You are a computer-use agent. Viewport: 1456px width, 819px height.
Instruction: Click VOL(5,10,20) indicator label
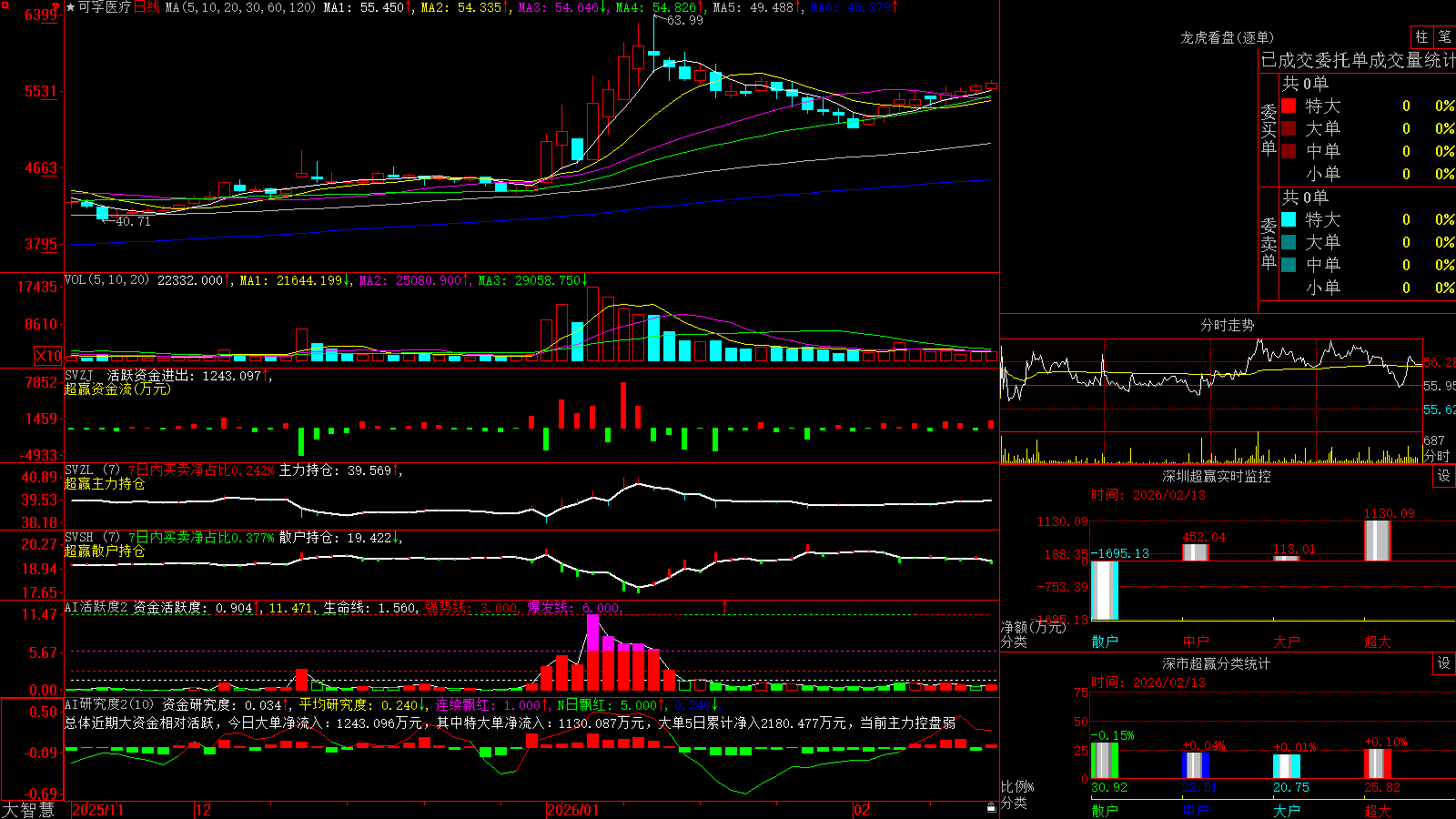[106, 280]
